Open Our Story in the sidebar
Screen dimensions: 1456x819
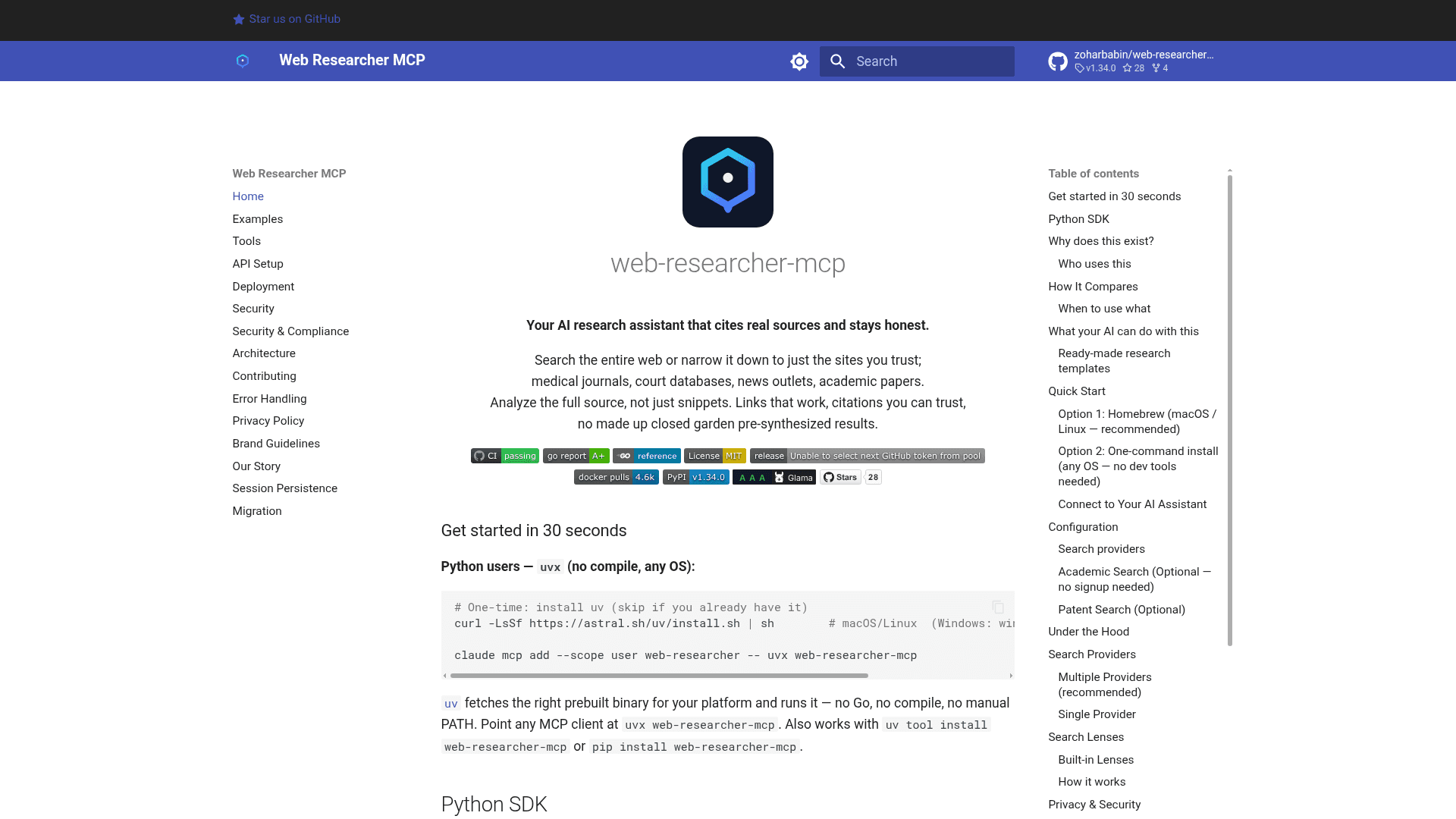pyautogui.click(x=256, y=466)
